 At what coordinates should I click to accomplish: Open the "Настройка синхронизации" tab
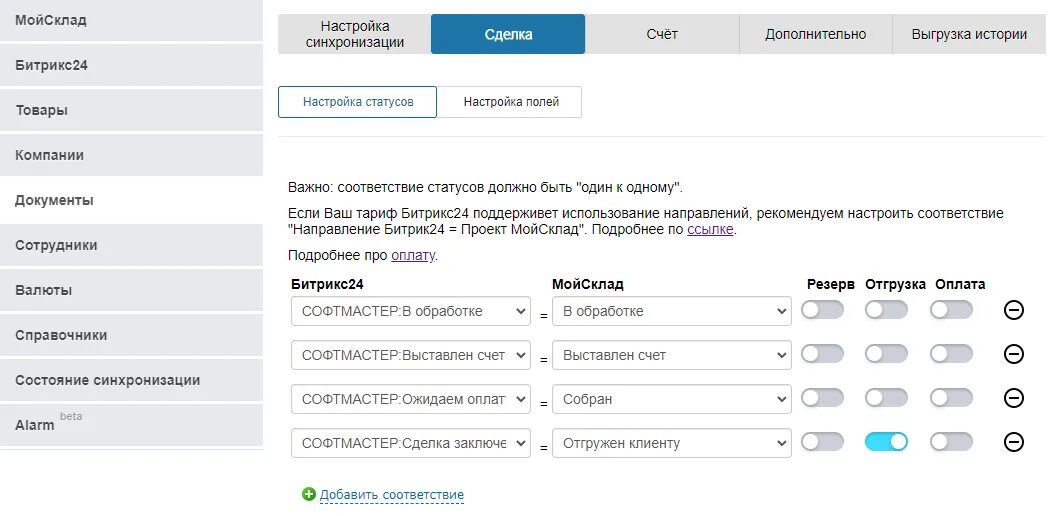click(355, 34)
